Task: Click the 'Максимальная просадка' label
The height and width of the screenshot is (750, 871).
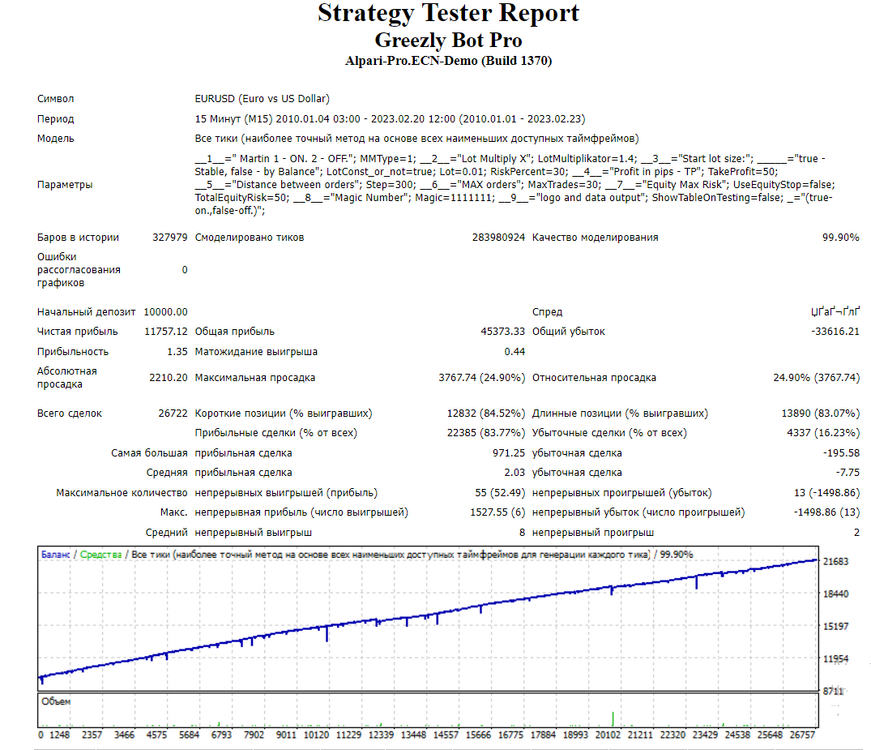Action: pyautogui.click(x=255, y=377)
